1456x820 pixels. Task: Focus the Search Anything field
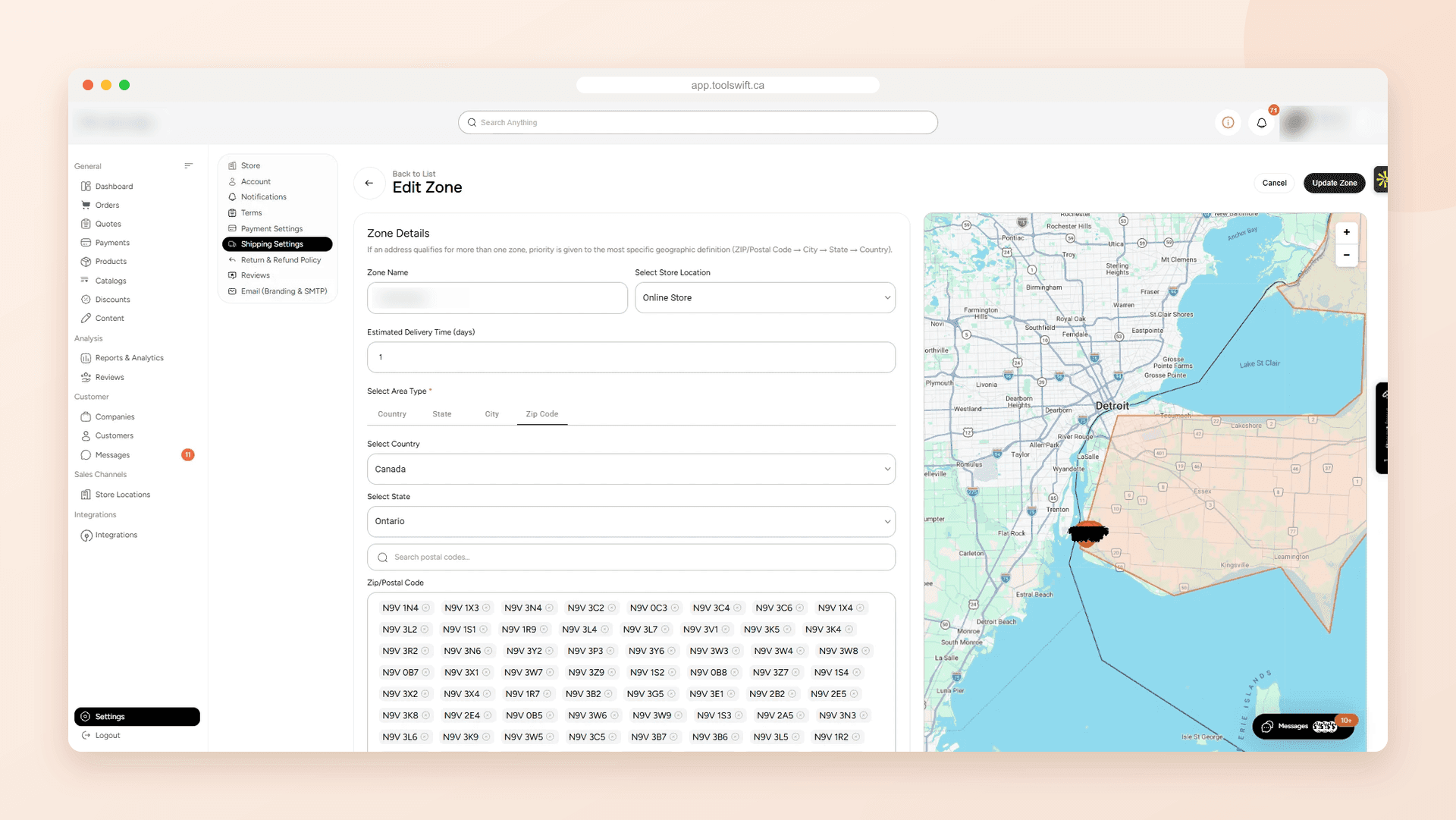(x=698, y=123)
